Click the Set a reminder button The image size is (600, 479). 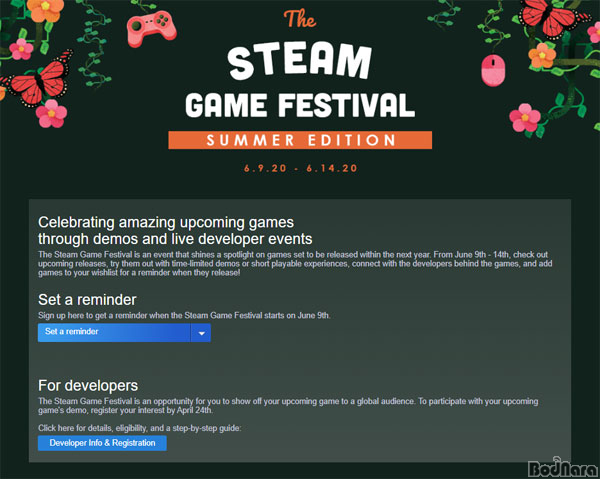114,333
